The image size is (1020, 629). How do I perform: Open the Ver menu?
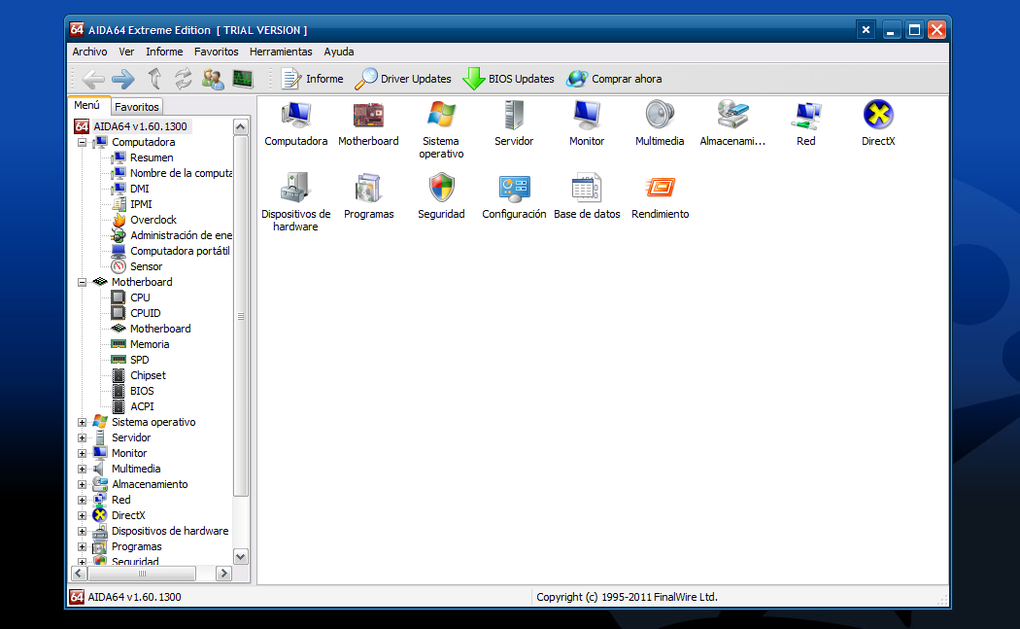(126, 51)
